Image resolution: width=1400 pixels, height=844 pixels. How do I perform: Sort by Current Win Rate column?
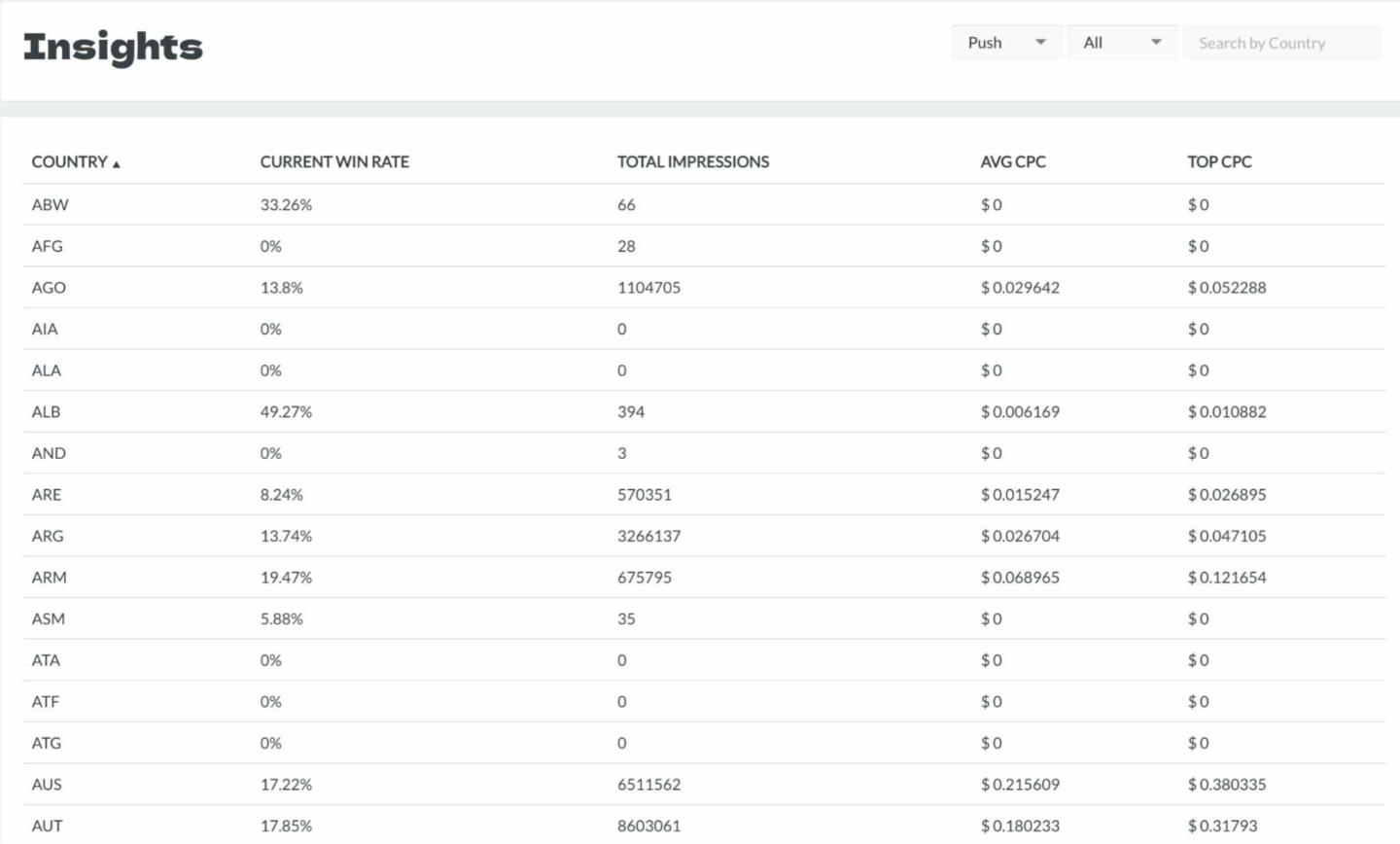click(334, 161)
